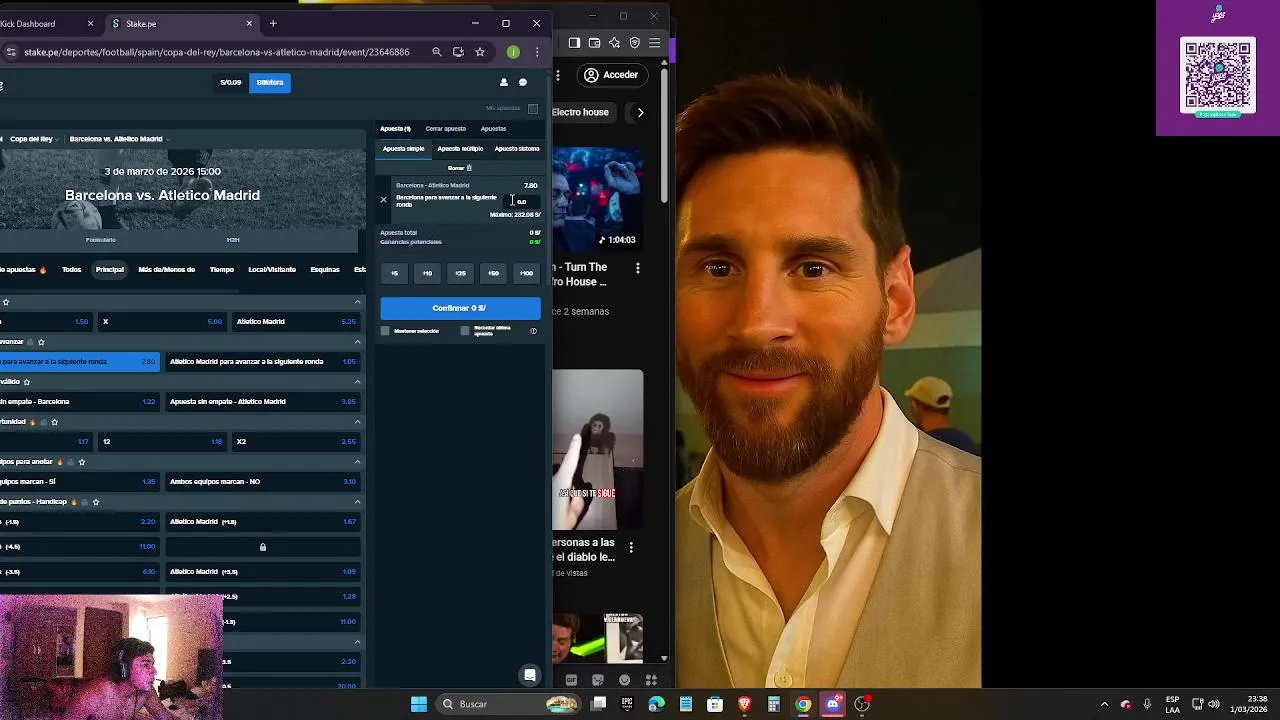1280x720 pixels.
Task: Expand the Copa del Rey breadcrumb dropdown
Action: pyautogui.click(x=58, y=139)
